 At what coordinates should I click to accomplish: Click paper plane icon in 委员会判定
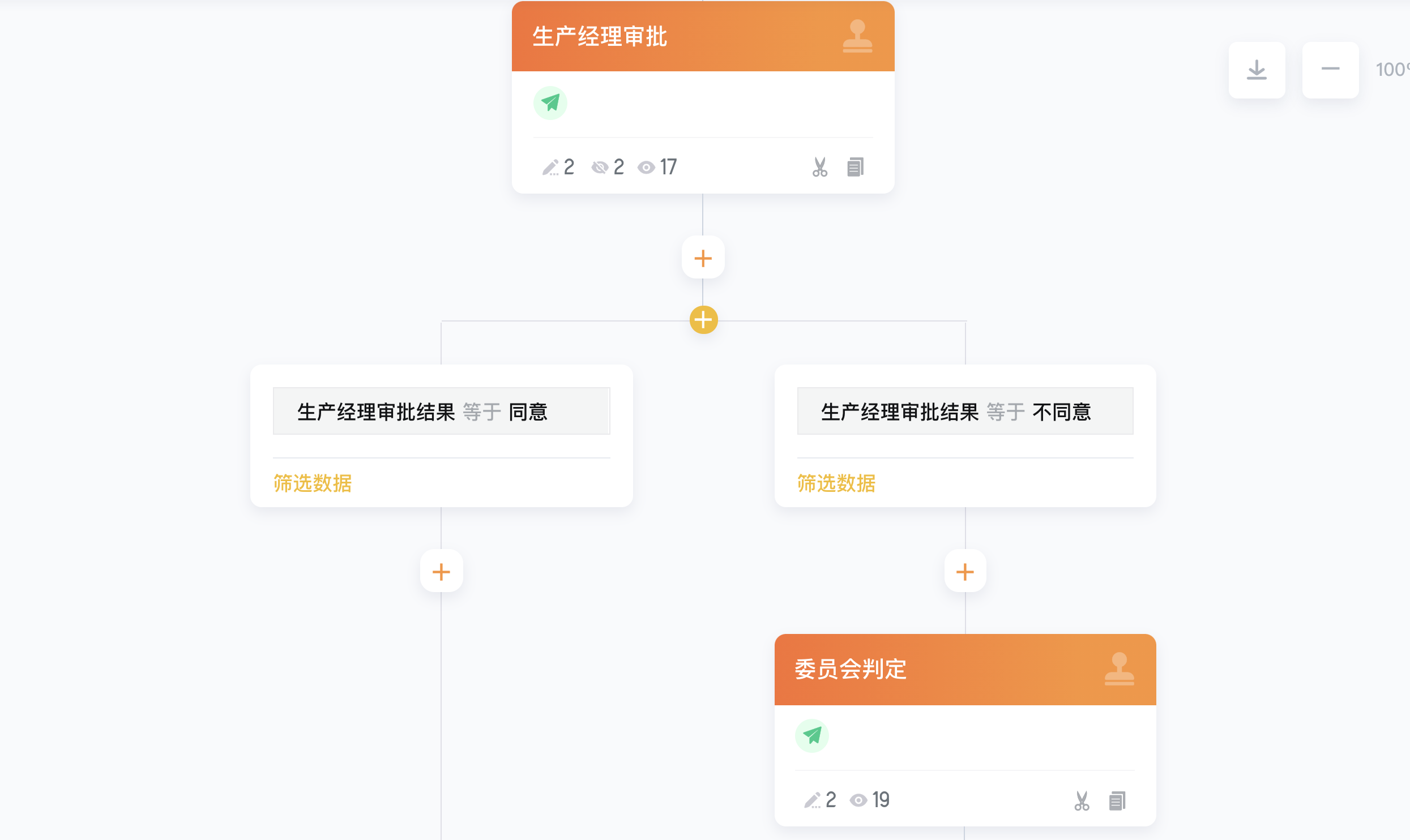pyautogui.click(x=811, y=736)
